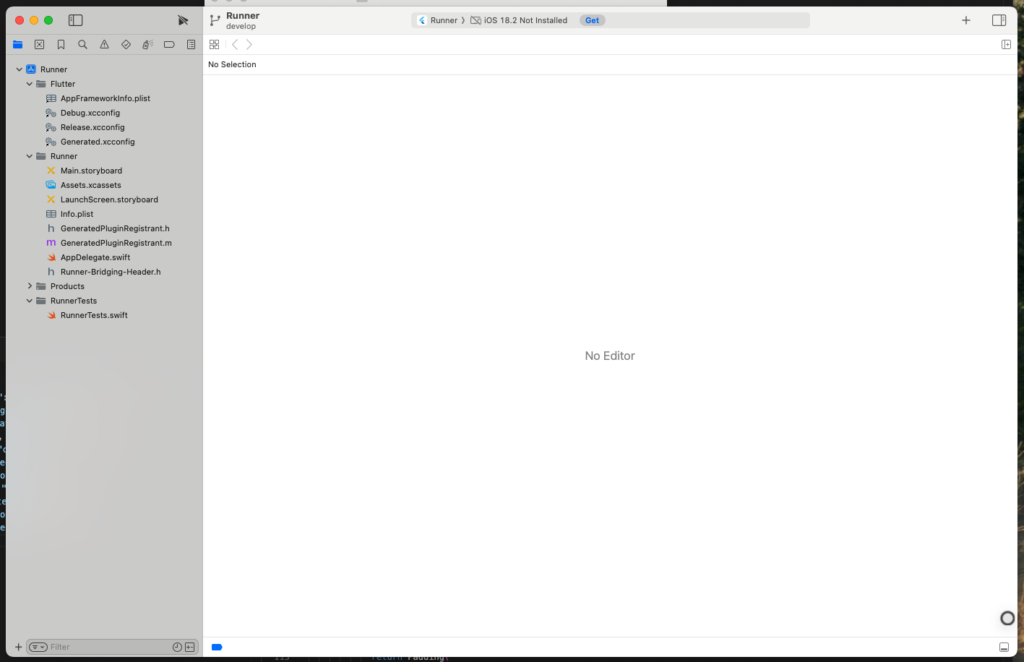Minimize the Xcode window with yellow button
Screen dimensions: 1024x662
(34, 20)
